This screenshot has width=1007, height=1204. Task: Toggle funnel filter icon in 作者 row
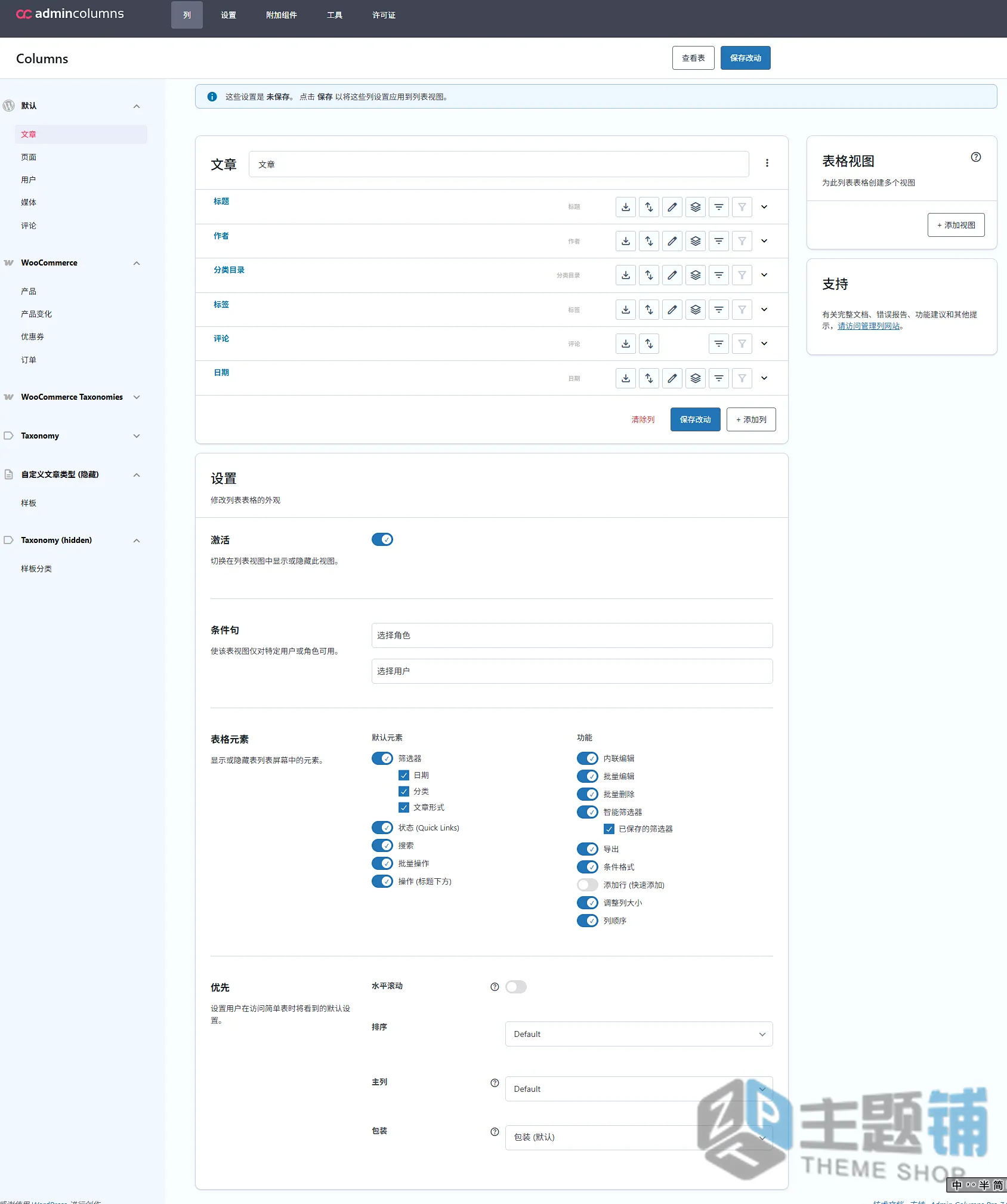click(x=742, y=241)
